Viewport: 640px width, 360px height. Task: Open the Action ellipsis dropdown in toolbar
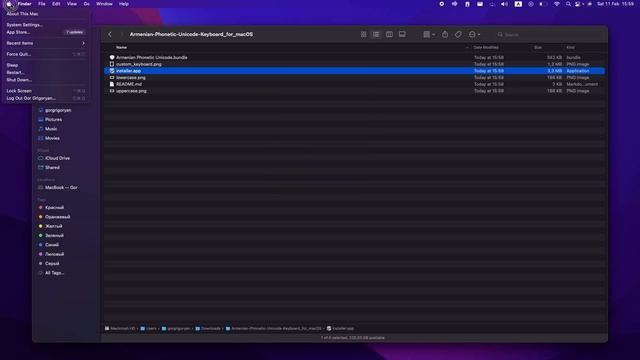(474, 35)
